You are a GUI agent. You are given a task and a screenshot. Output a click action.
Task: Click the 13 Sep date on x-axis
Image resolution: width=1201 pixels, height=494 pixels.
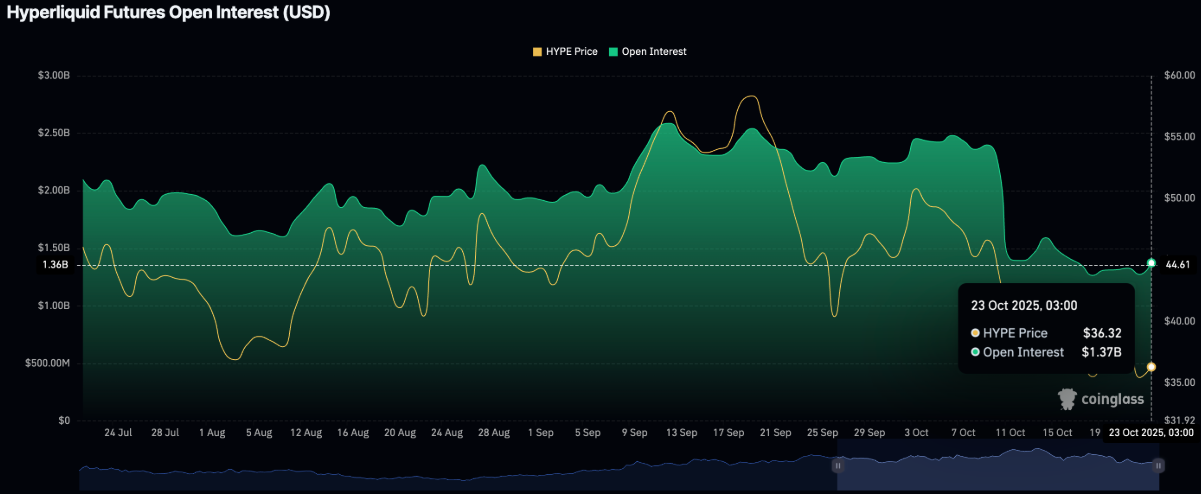(681, 433)
